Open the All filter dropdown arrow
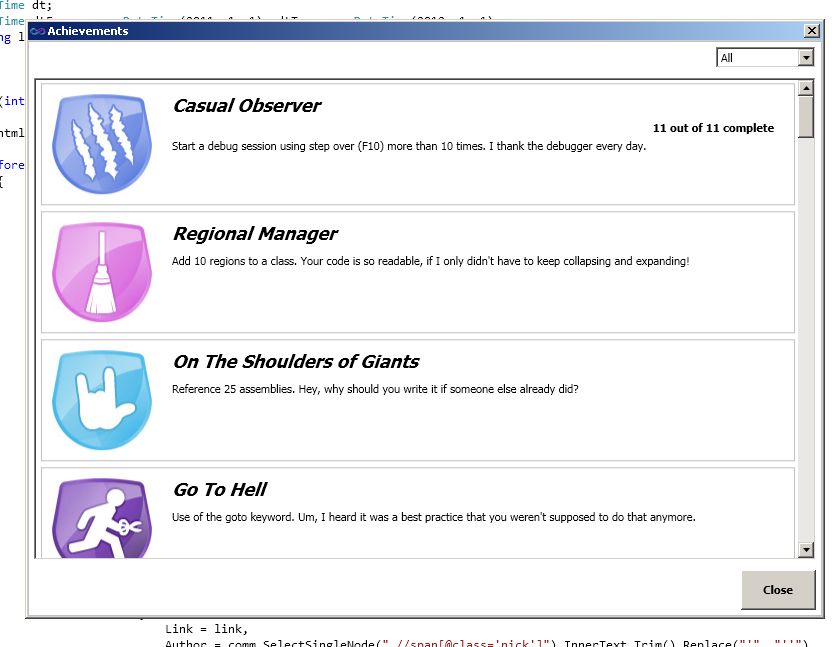Image resolution: width=839 pixels, height=647 pixels. [805, 57]
